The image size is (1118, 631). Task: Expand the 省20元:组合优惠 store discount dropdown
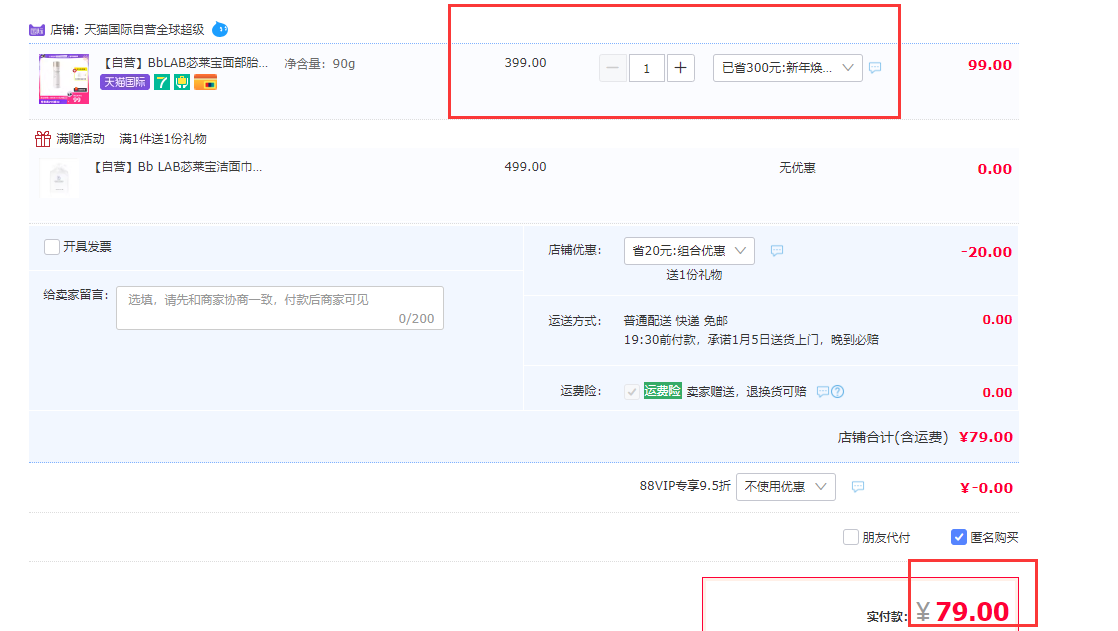coord(689,251)
